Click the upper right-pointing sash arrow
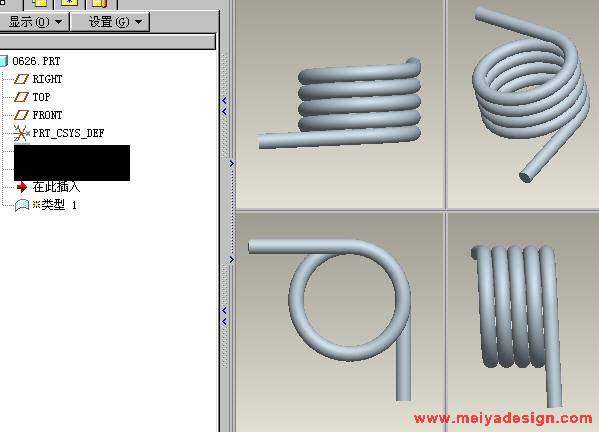 pos(232,163)
